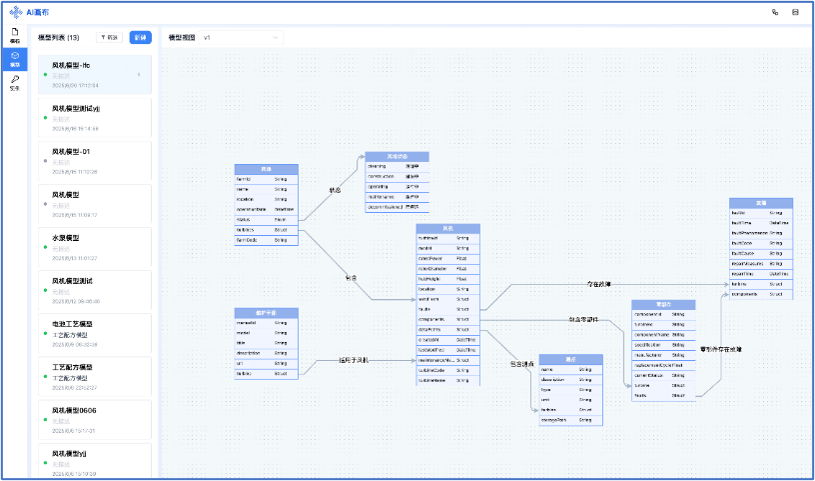Click the branch connection icon in top bar
Image resolution: width=815 pixels, height=481 pixels.
click(x=775, y=12)
